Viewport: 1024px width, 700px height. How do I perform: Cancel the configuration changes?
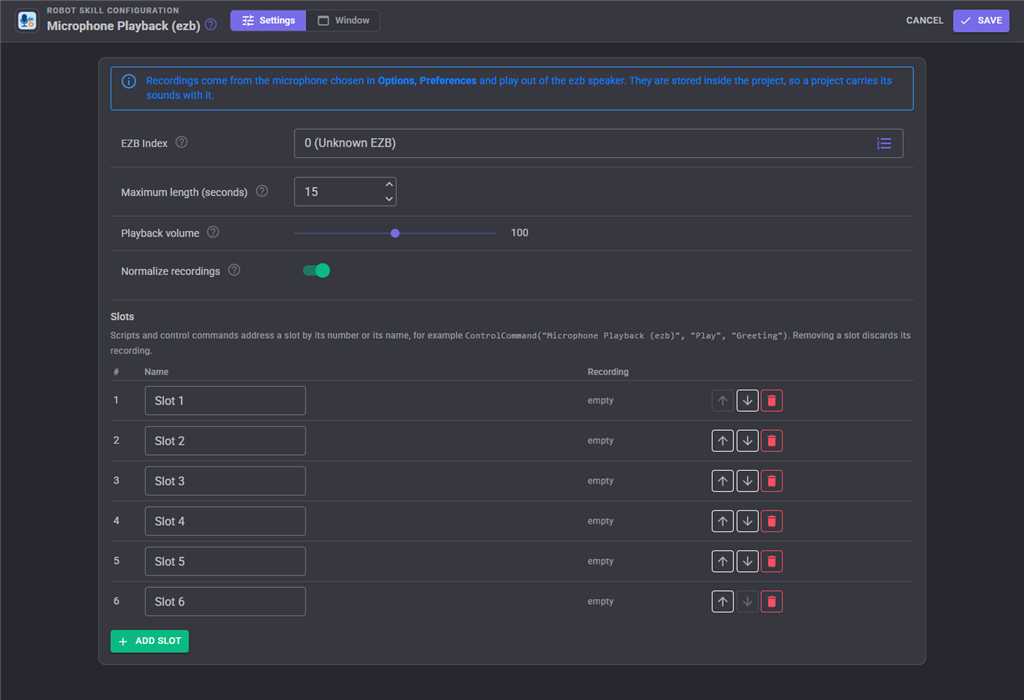click(x=924, y=20)
